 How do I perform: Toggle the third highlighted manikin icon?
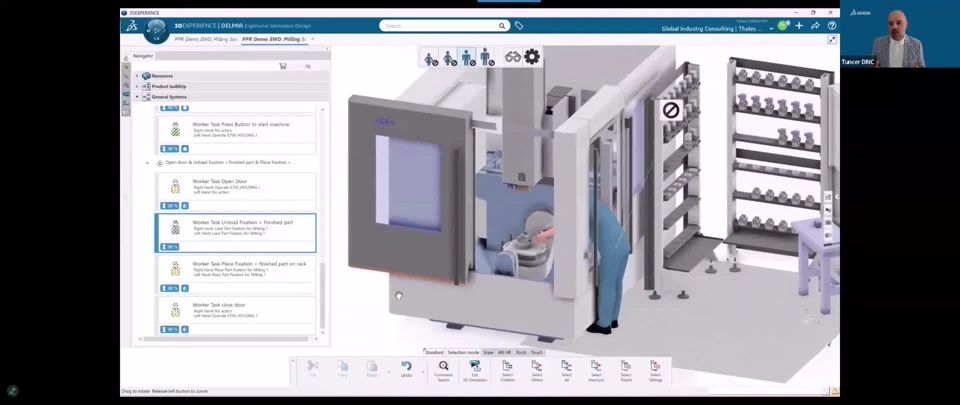click(x=467, y=58)
